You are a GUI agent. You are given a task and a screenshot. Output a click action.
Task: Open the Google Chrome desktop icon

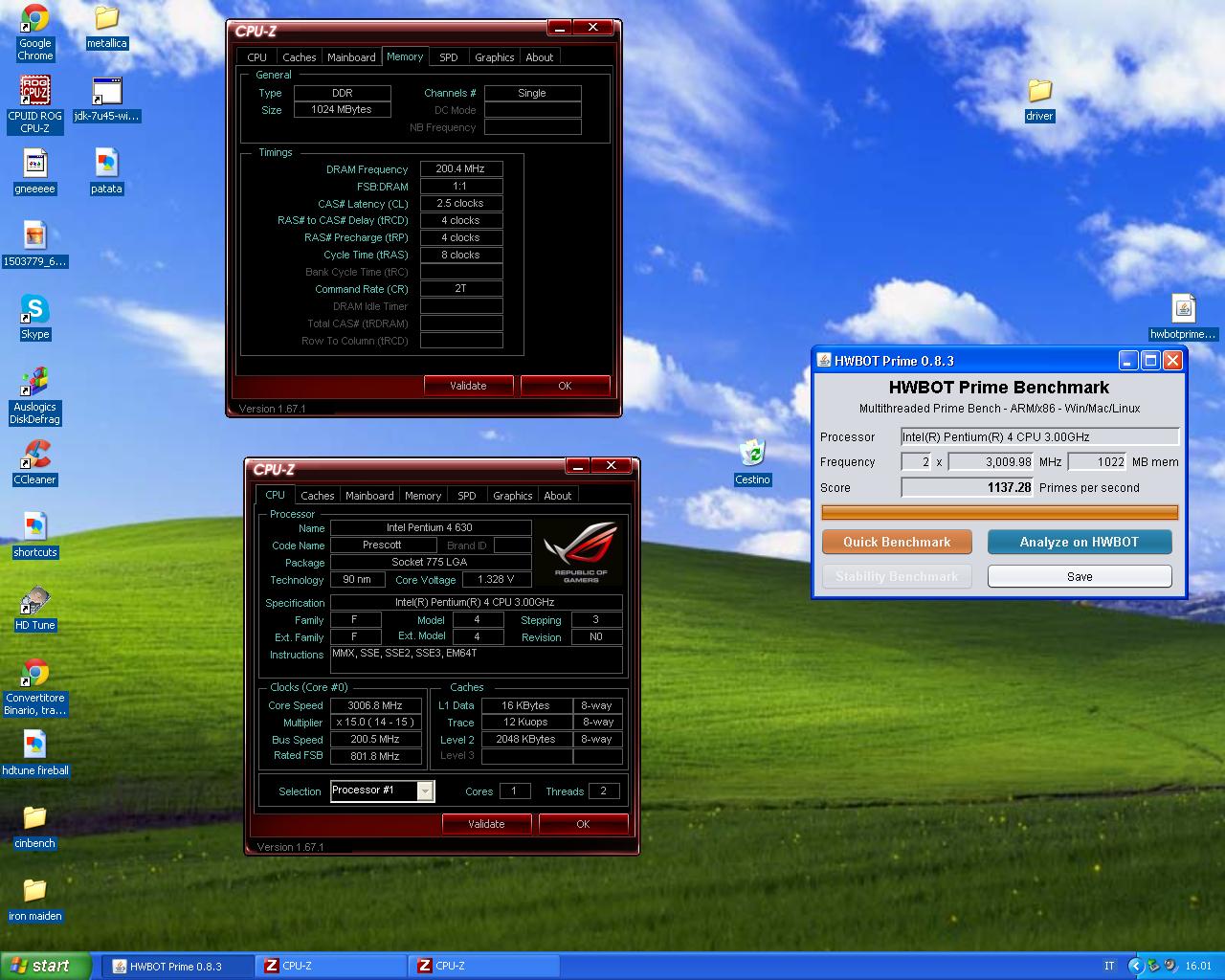[x=35, y=32]
